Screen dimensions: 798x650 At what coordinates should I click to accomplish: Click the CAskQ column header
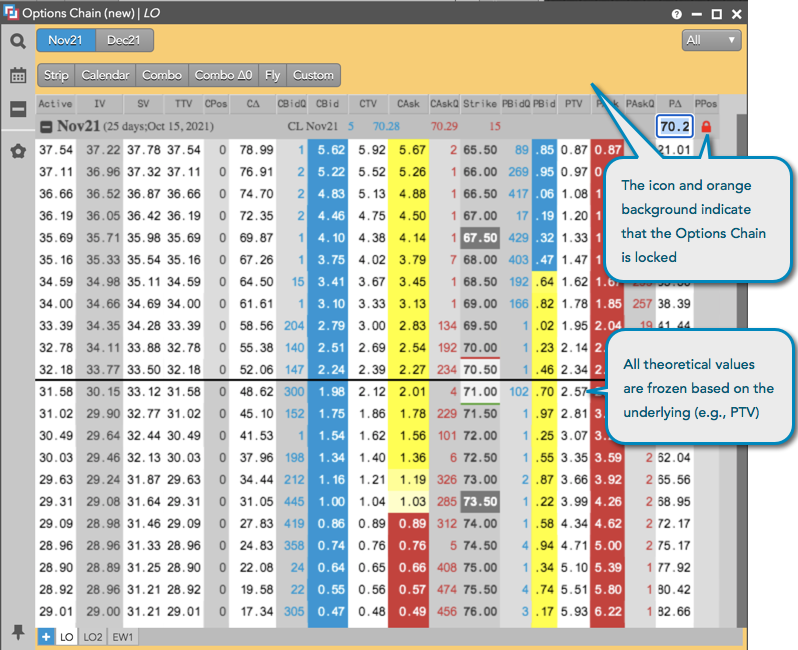pos(444,104)
